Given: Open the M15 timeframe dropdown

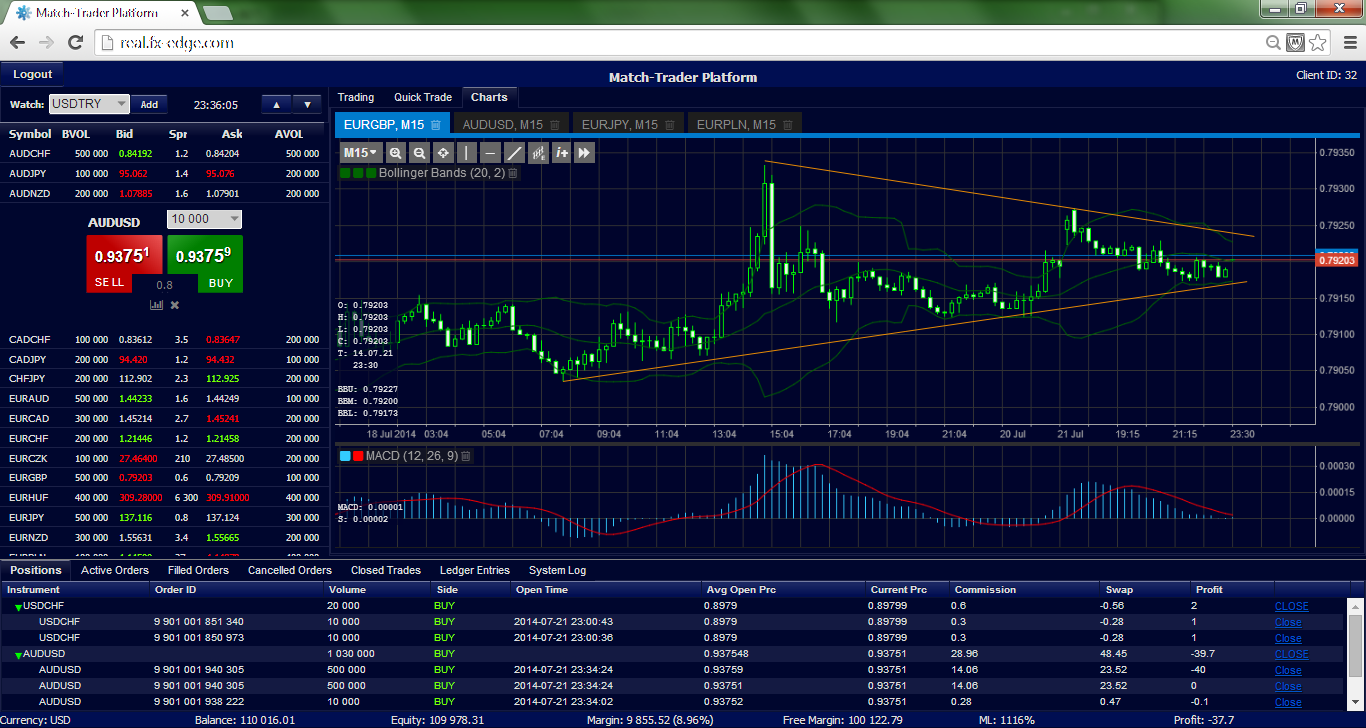Looking at the screenshot, I should click(x=361, y=153).
